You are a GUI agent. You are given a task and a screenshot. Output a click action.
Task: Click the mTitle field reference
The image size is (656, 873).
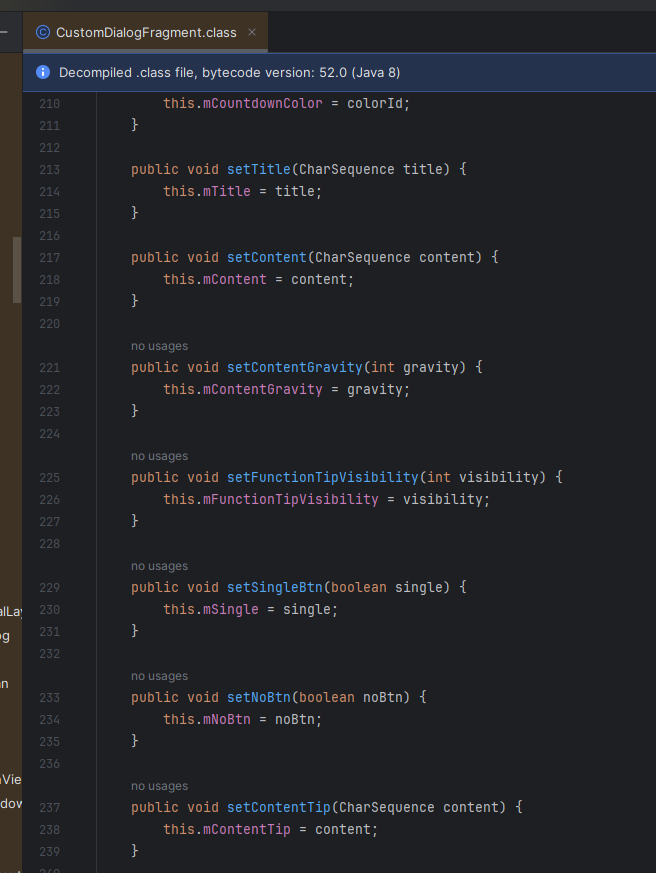coord(227,192)
